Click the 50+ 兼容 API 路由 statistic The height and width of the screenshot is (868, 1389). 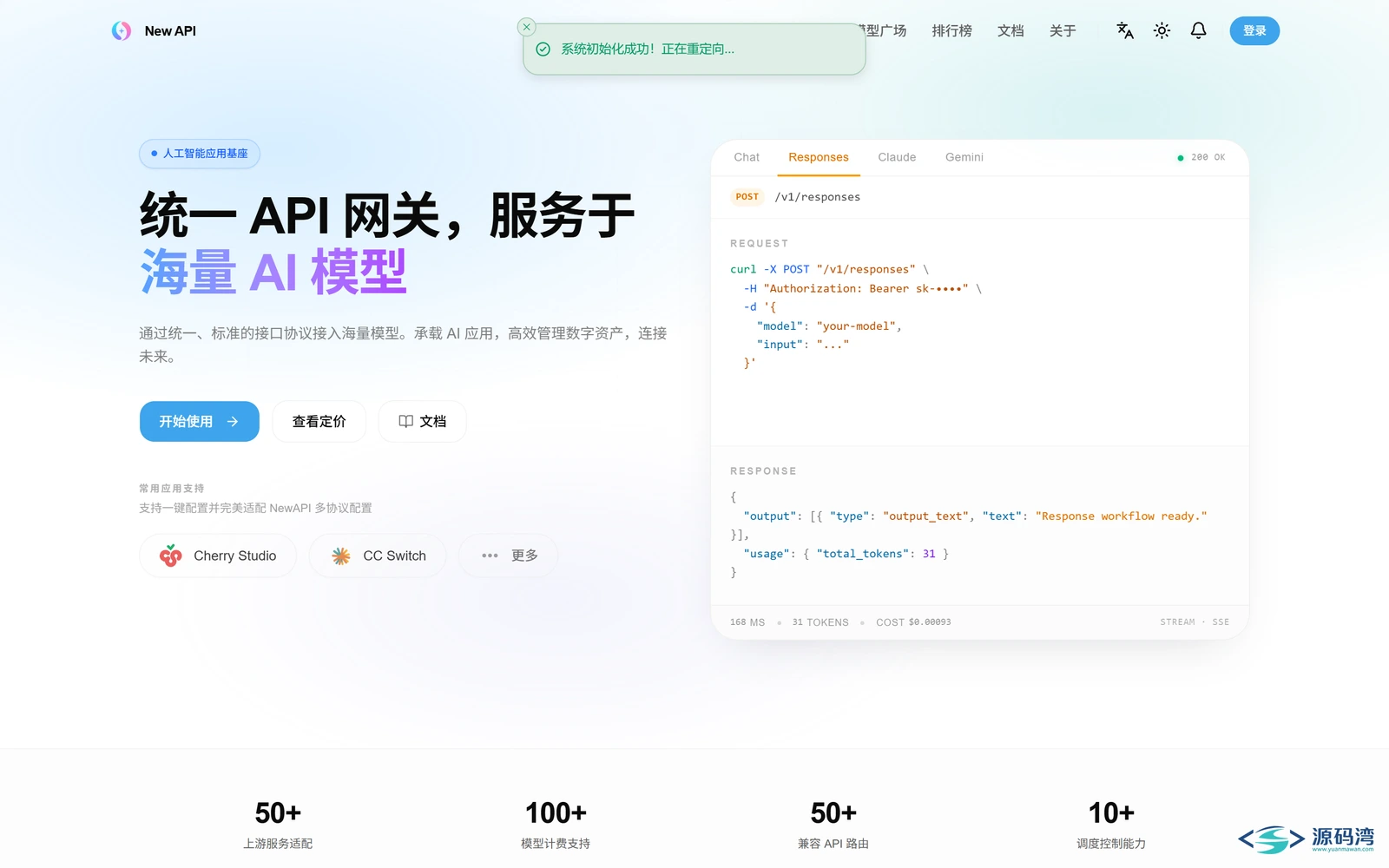(833, 825)
